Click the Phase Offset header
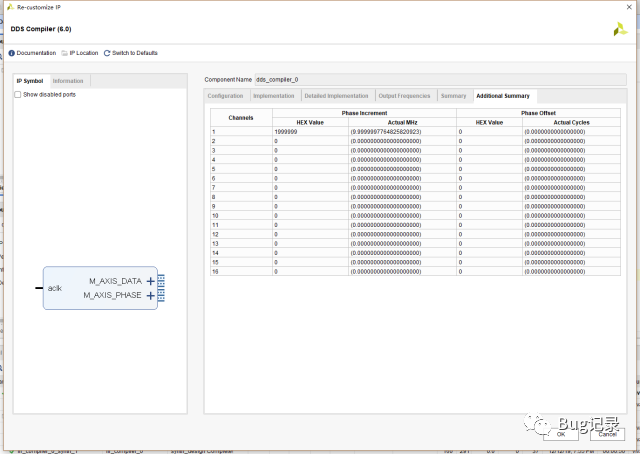Screen dimensions: 640x454 [538, 113]
